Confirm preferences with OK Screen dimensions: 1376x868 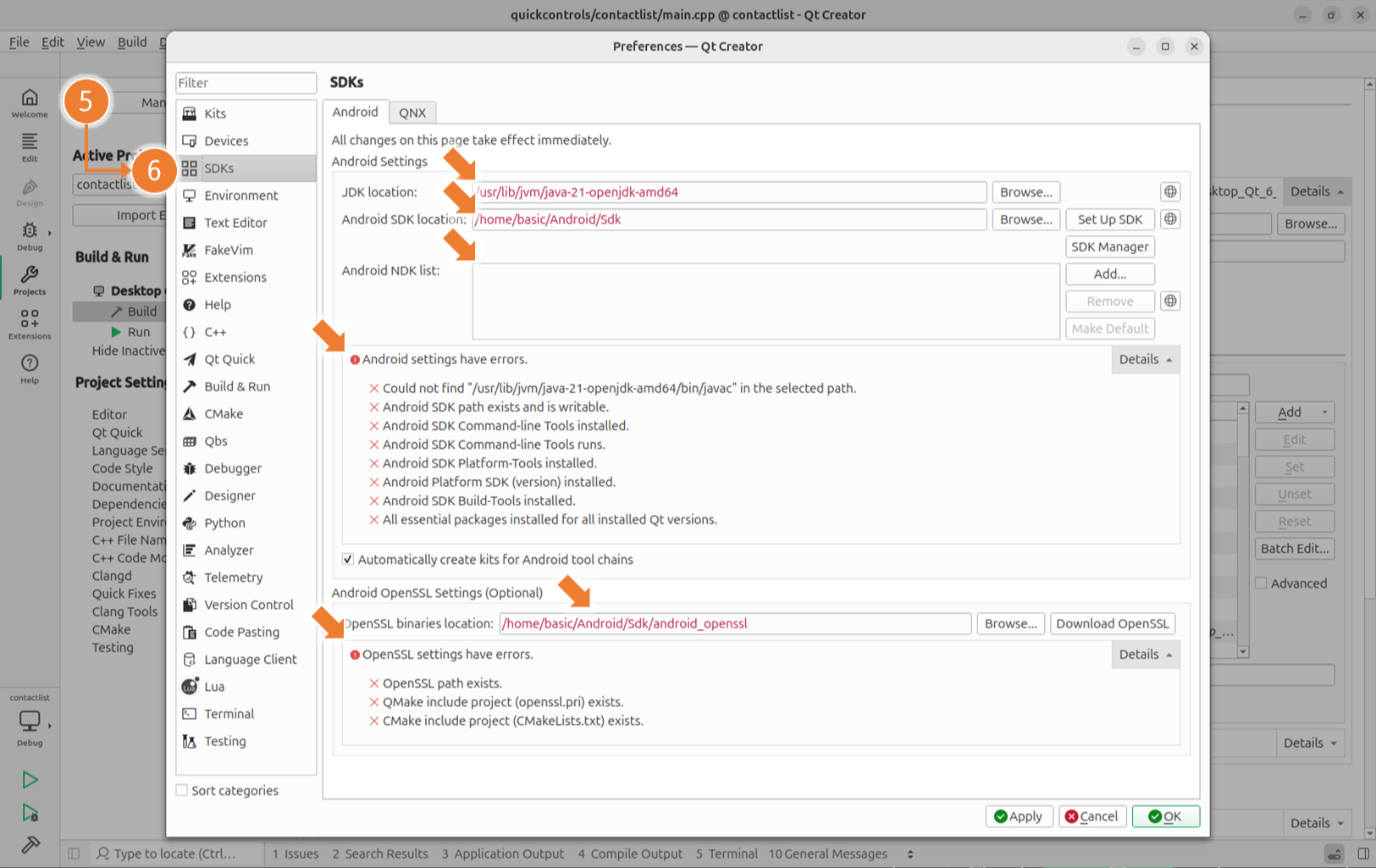coord(1166,816)
